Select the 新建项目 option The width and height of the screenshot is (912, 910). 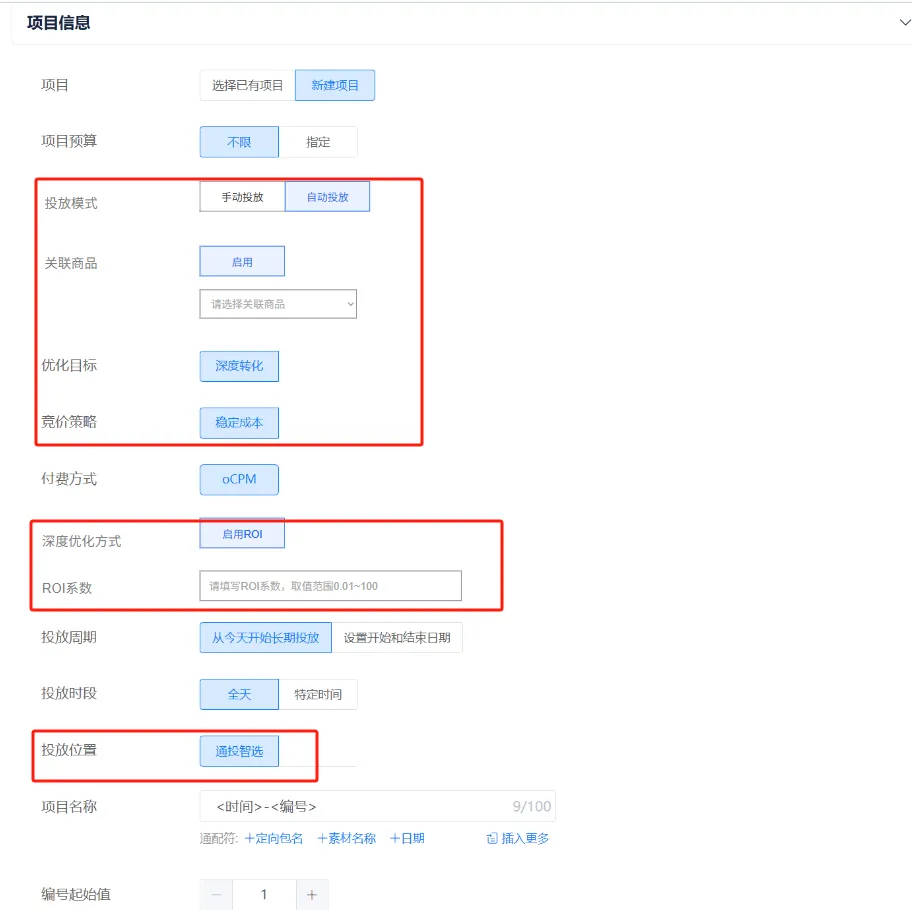(335, 86)
